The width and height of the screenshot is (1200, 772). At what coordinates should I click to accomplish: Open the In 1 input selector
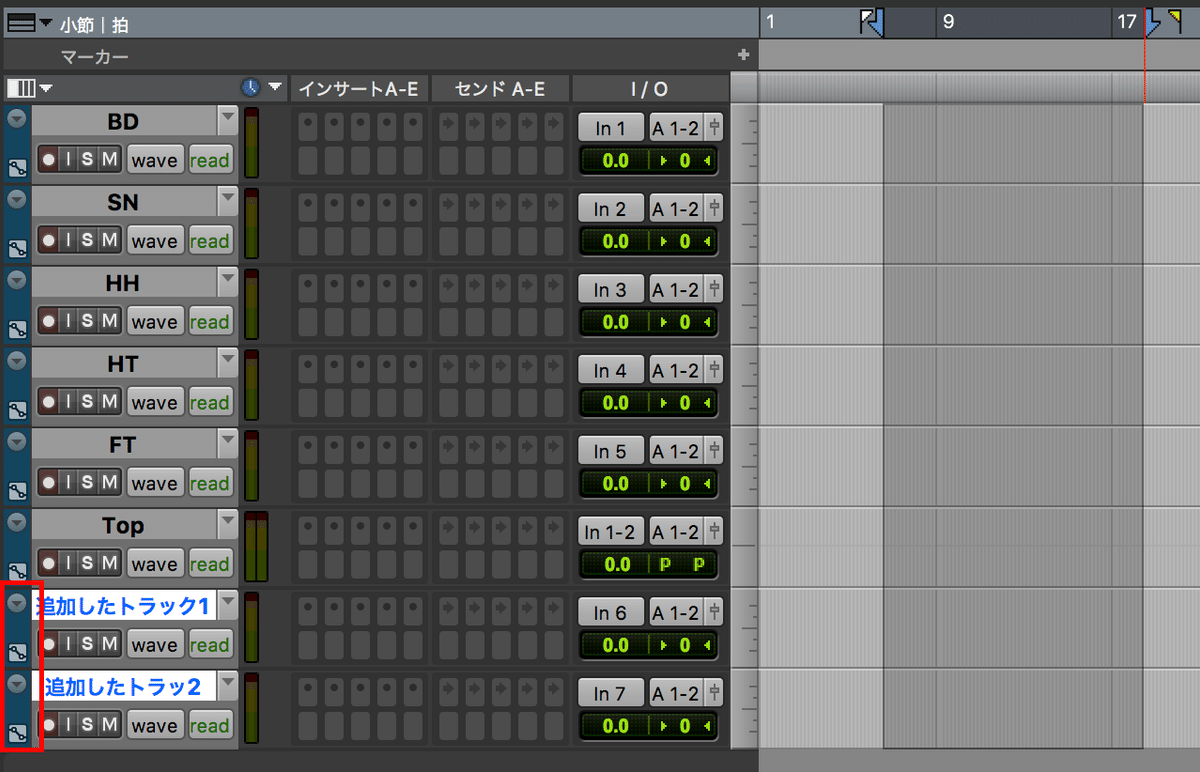point(611,127)
